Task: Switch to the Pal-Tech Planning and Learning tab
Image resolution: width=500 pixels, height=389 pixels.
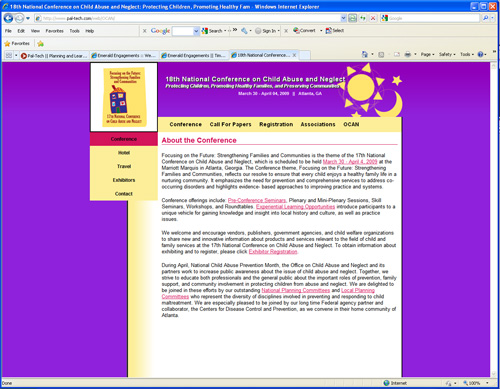Action: pyautogui.click(x=54, y=56)
